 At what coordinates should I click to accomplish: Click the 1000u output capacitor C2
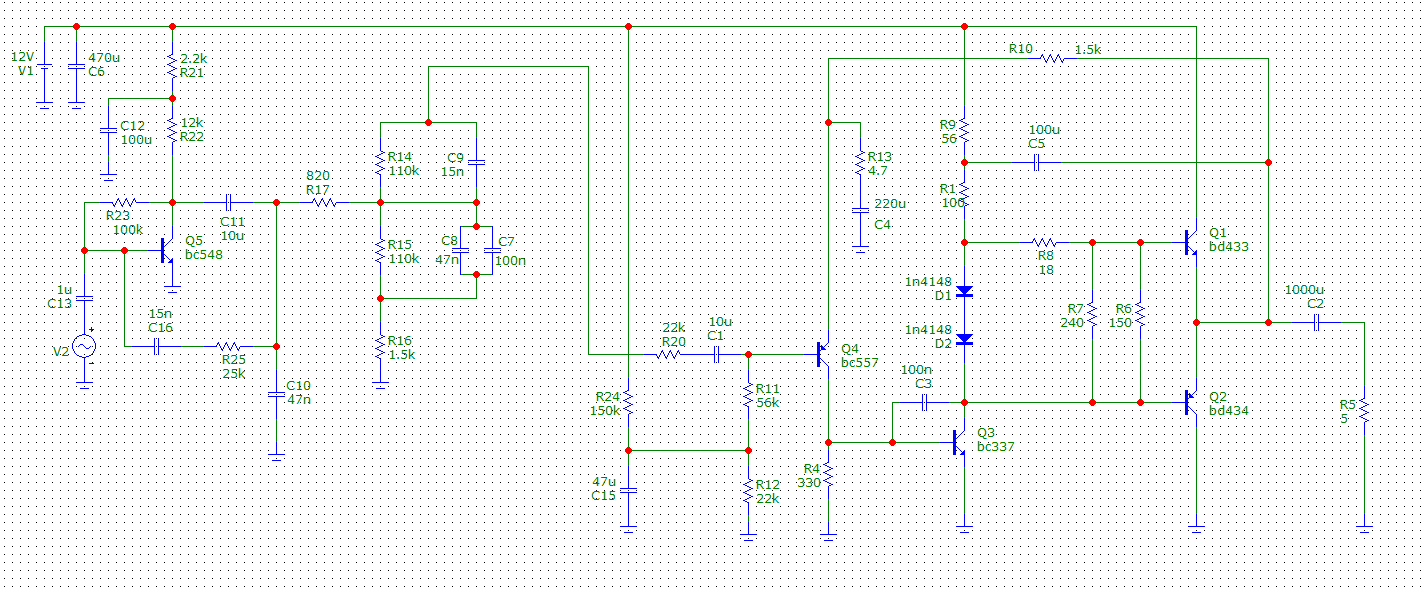click(x=1316, y=322)
